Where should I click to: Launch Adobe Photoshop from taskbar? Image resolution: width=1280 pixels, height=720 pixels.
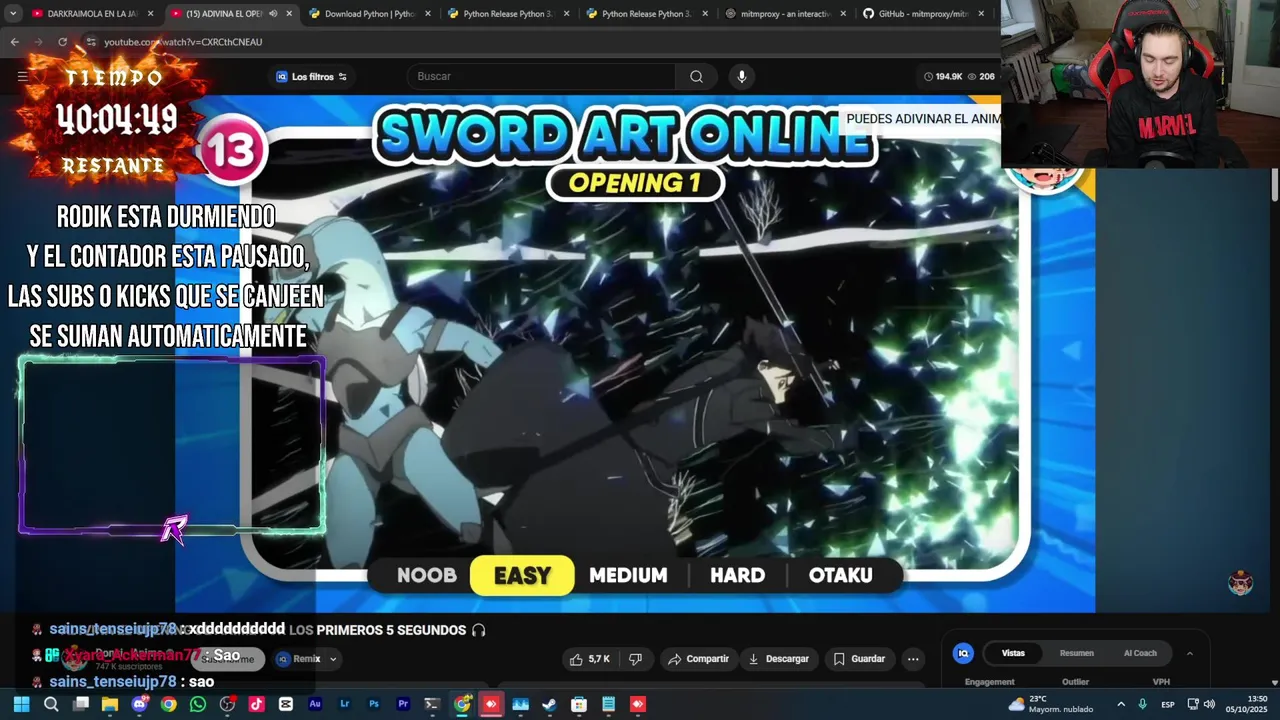374,704
